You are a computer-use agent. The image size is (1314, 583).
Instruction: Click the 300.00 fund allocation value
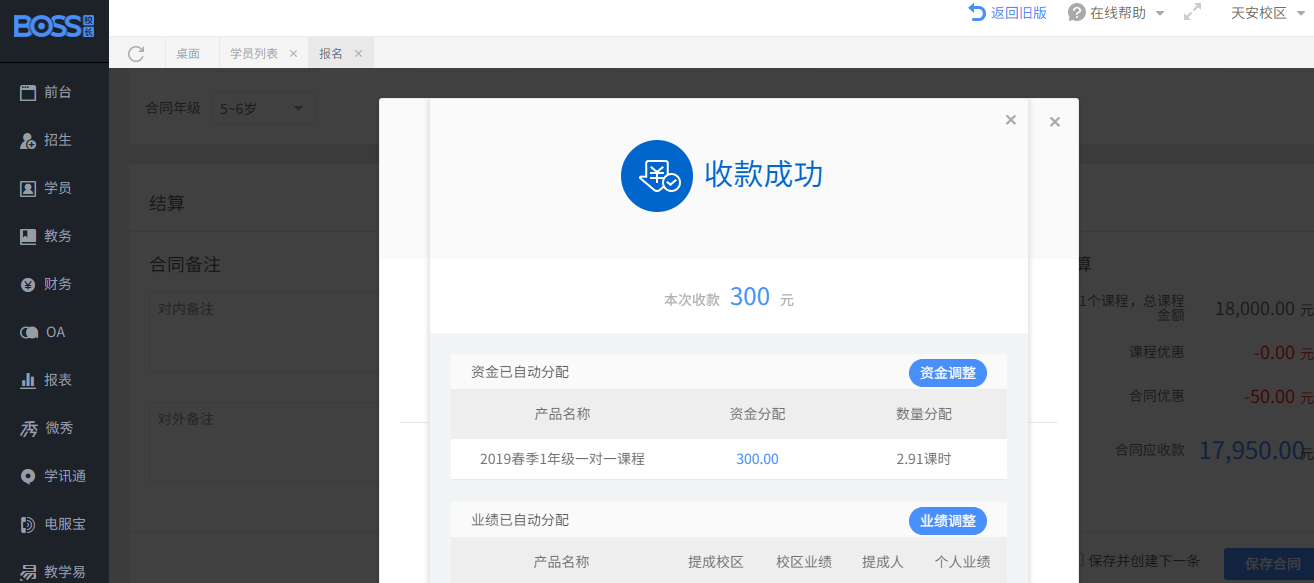pos(757,459)
